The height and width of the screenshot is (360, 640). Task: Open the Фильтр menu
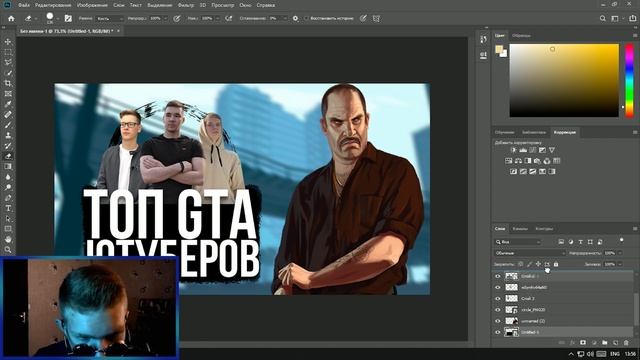pyautogui.click(x=186, y=5)
